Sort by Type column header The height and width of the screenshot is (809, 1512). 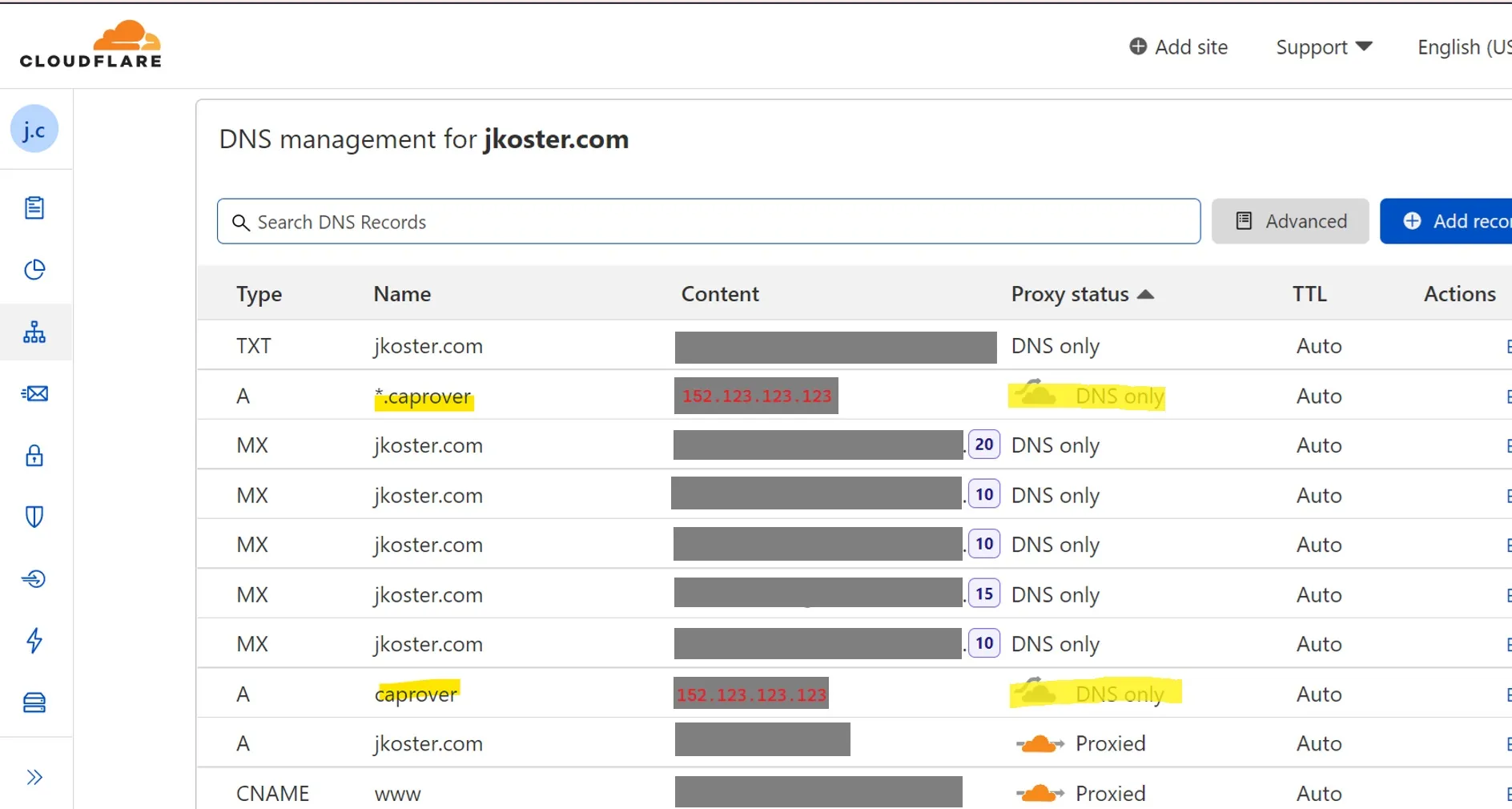pos(259,294)
